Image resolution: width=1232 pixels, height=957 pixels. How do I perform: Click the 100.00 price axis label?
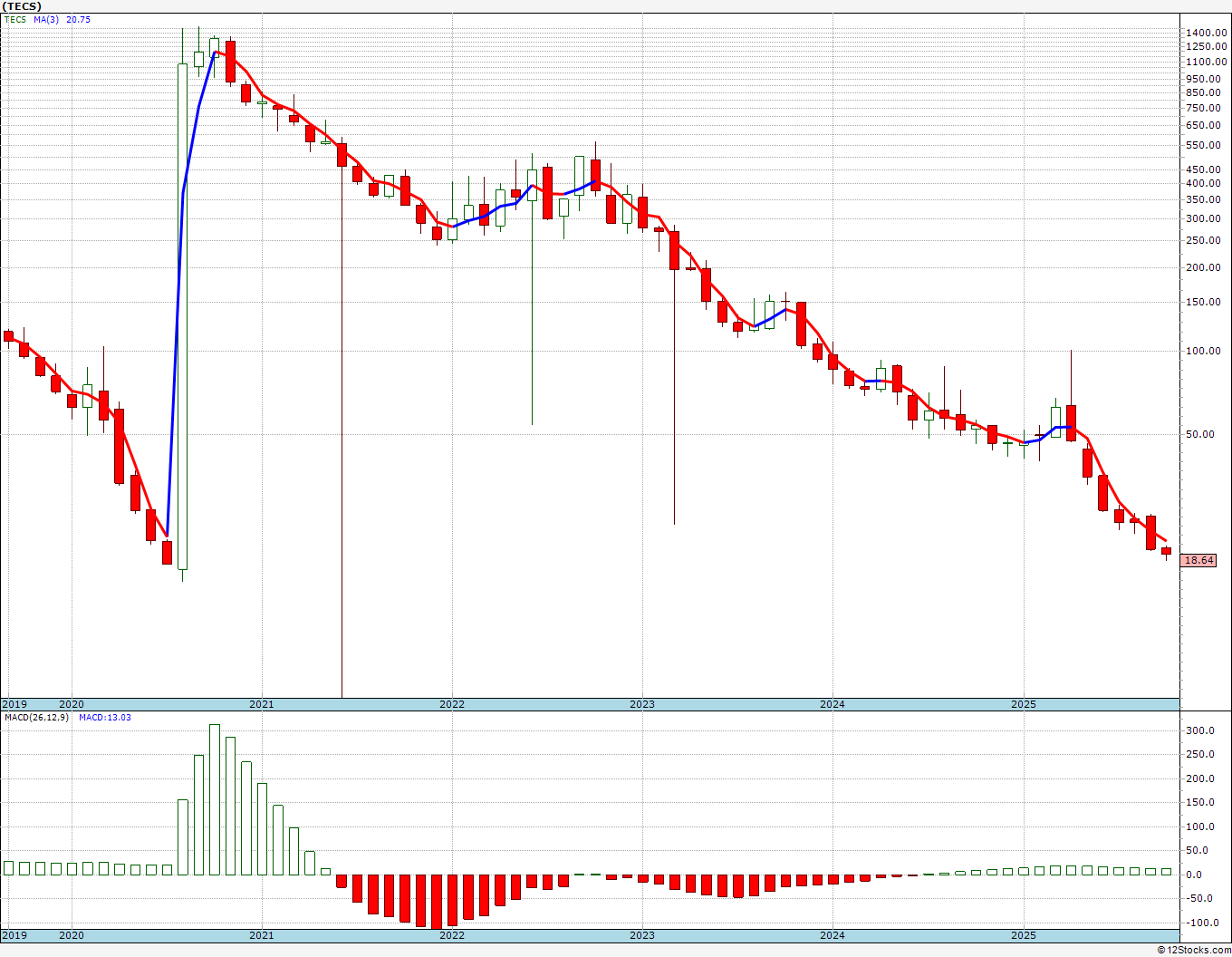pyautogui.click(x=1208, y=352)
